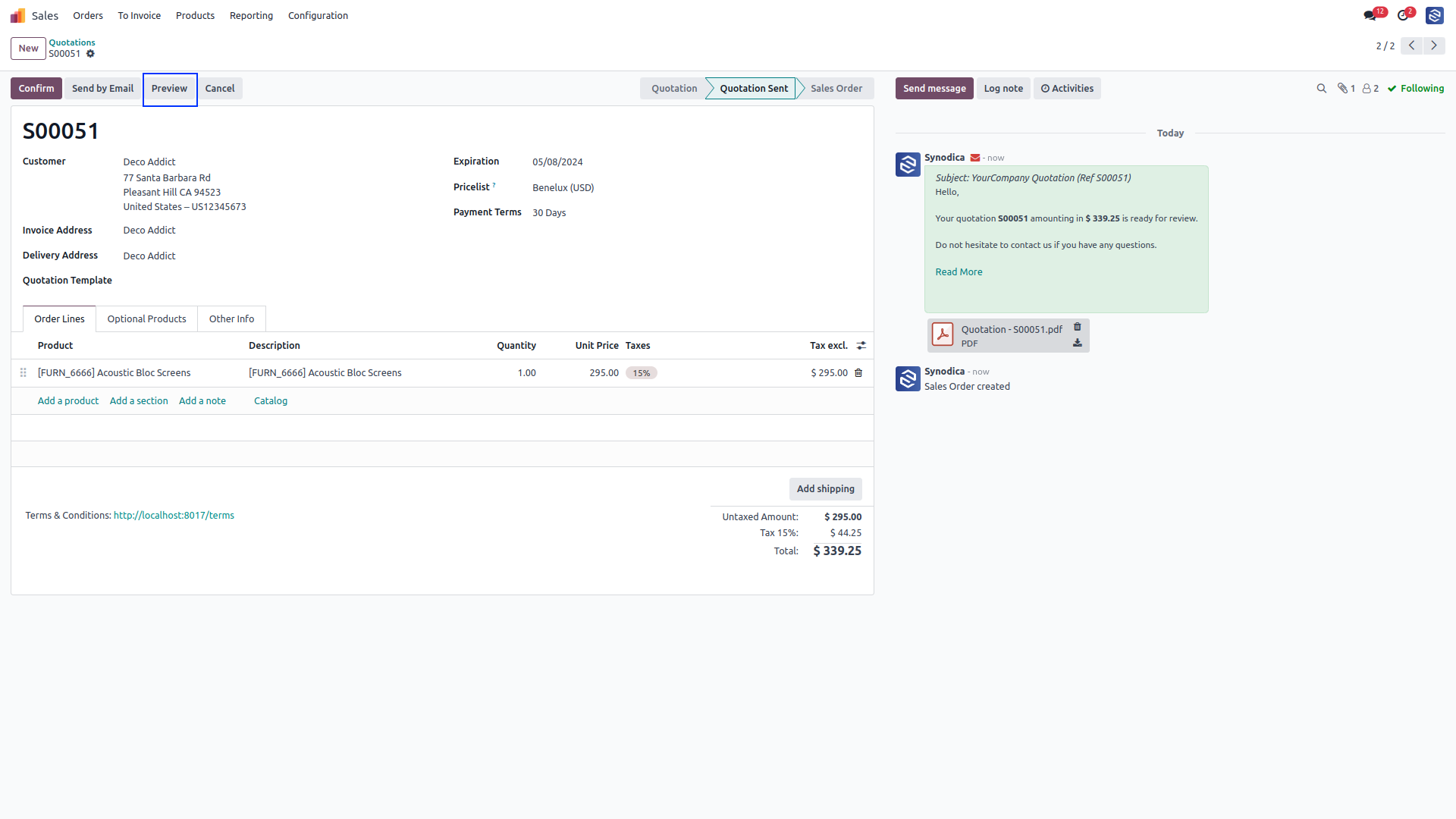1456x819 pixels.
Task: Open Activities scheduling button
Action: click(1067, 89)
